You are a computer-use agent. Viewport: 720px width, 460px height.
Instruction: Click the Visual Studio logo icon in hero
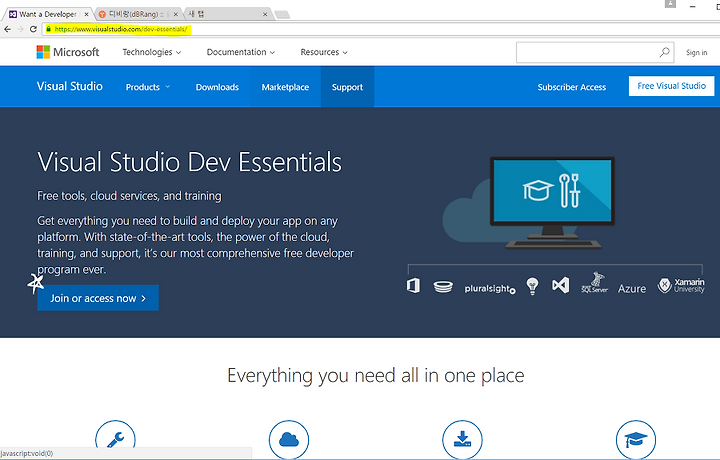tap(561, 286)
